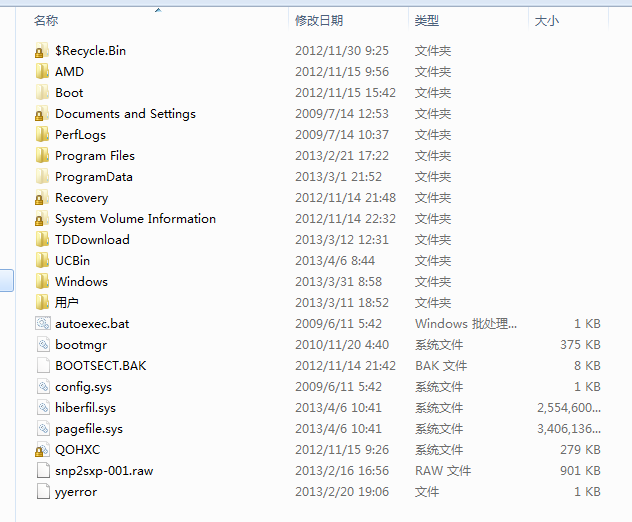Click the Documents and Settings locked folder icon

42,114
